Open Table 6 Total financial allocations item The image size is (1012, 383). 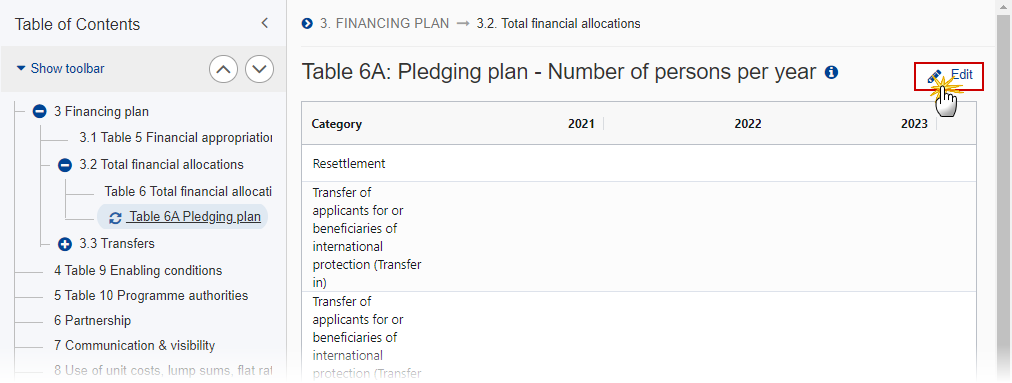(188, 192)
